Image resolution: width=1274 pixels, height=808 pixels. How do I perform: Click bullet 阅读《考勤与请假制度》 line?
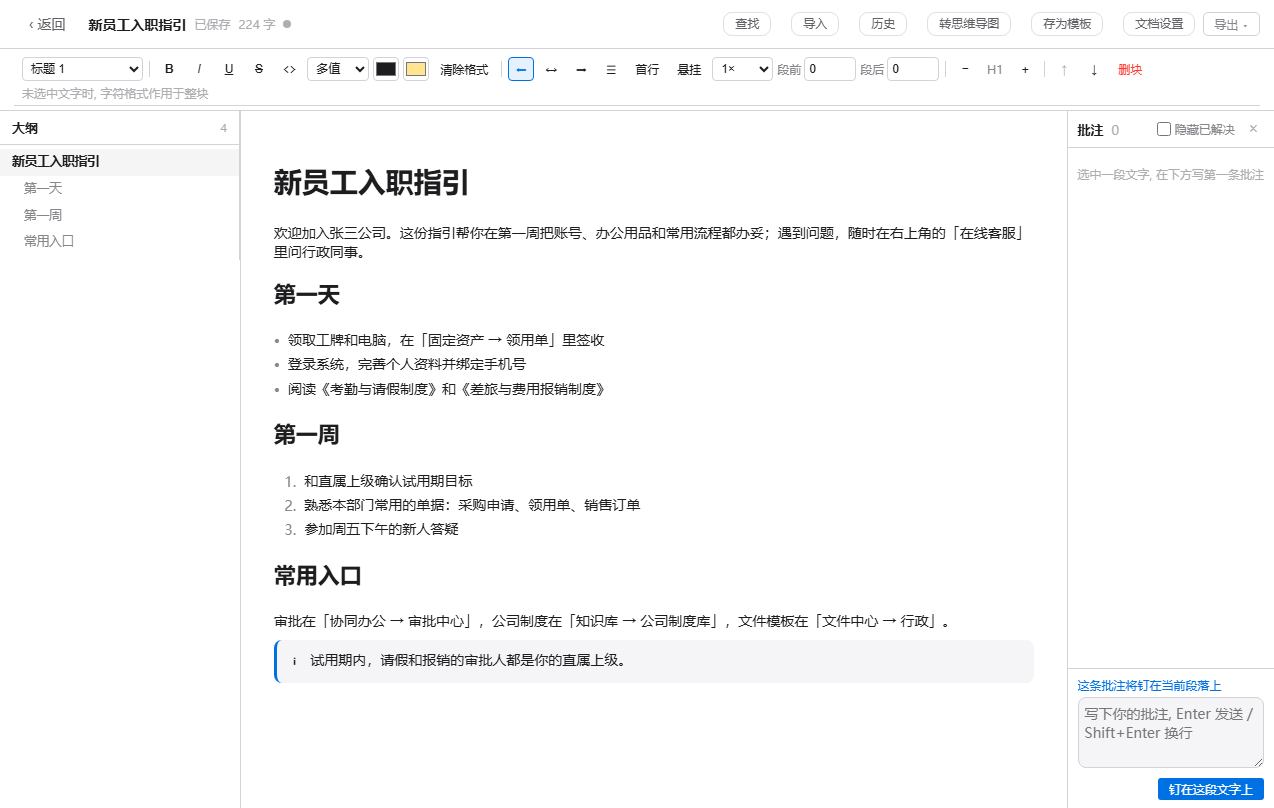[x=446, y=389]
